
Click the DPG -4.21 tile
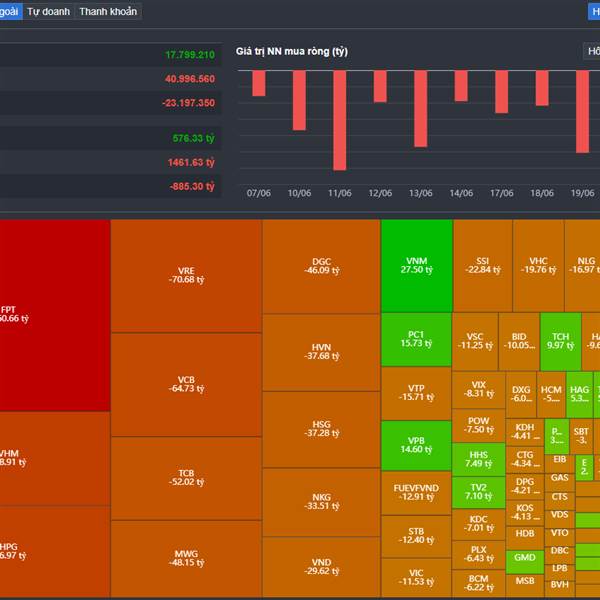point(525,486)
